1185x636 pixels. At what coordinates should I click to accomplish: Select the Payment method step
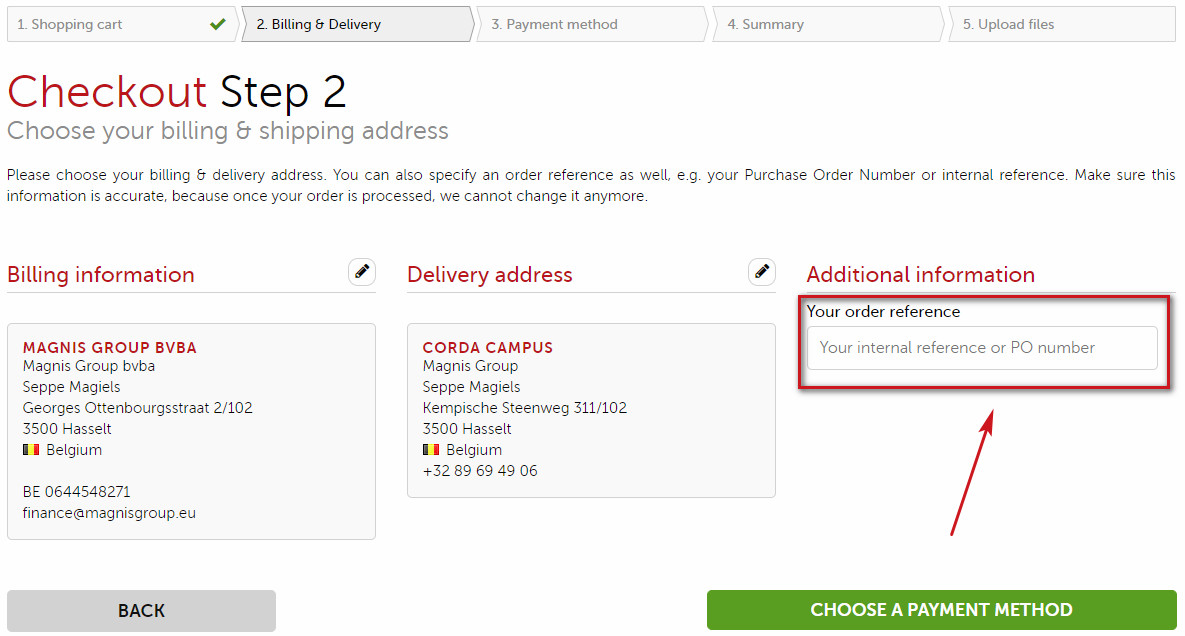[560, 22]
